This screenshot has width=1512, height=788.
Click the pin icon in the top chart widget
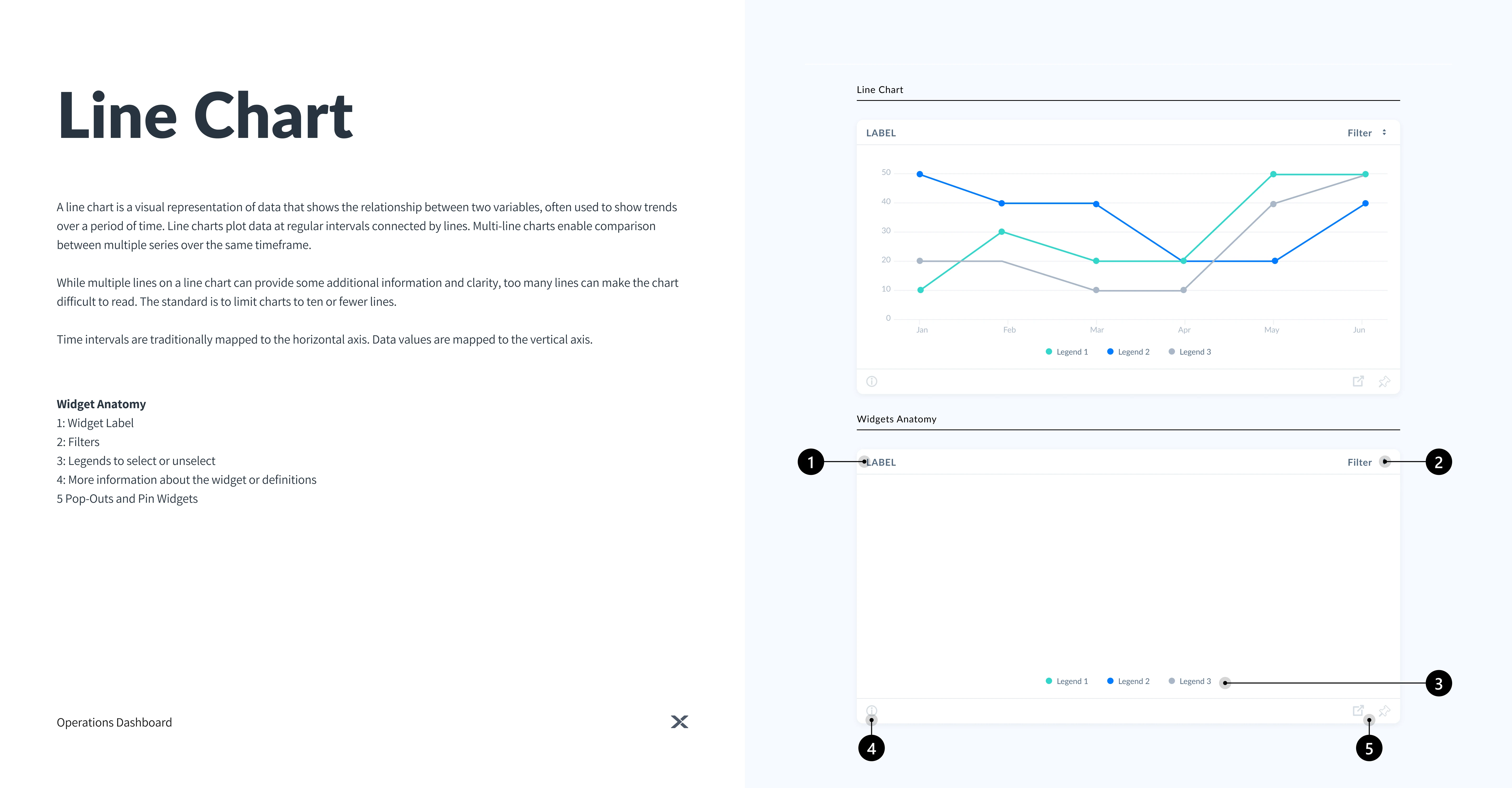tap(1384, 382)
